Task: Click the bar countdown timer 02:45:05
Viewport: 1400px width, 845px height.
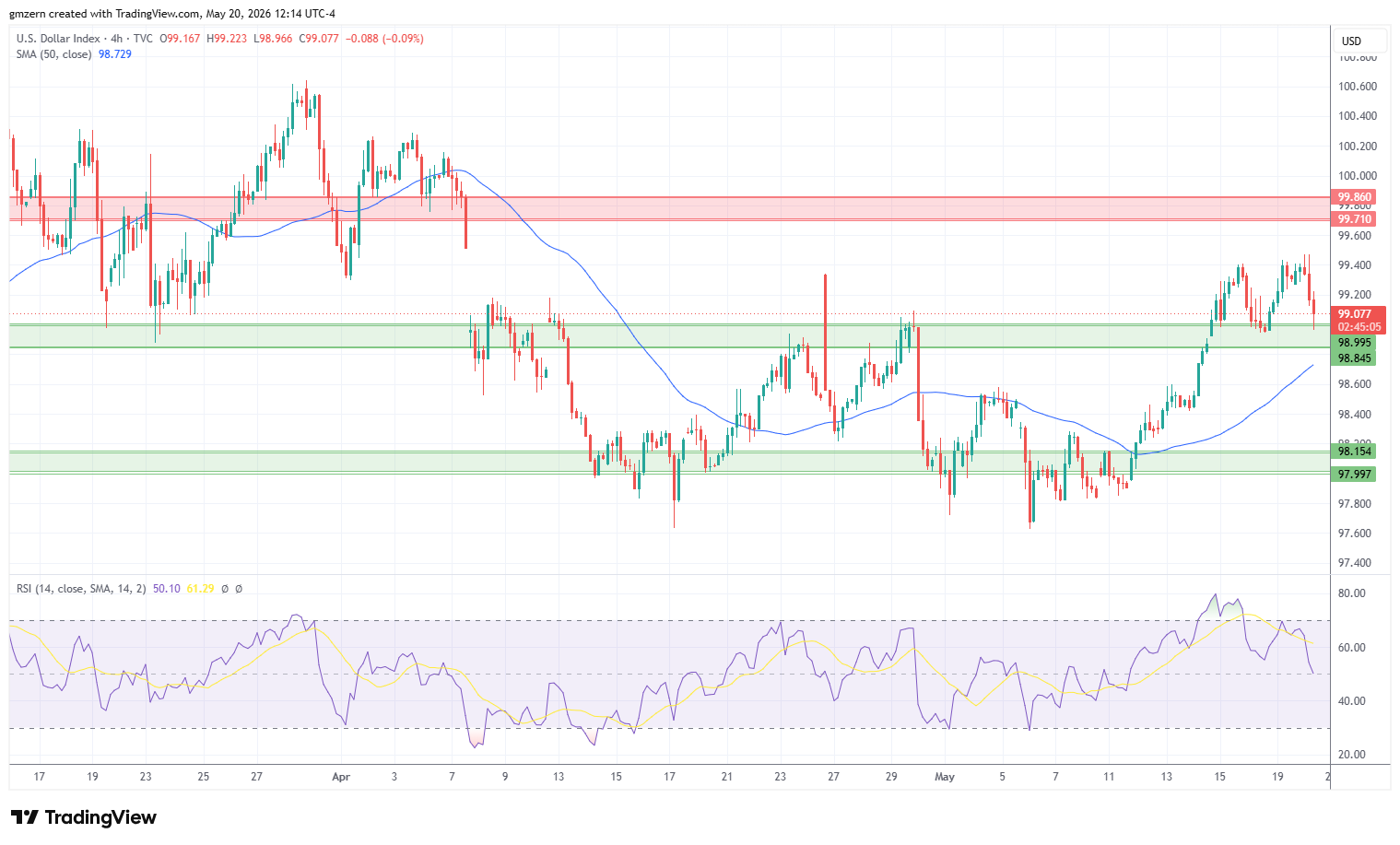Action: point(1359,327)
